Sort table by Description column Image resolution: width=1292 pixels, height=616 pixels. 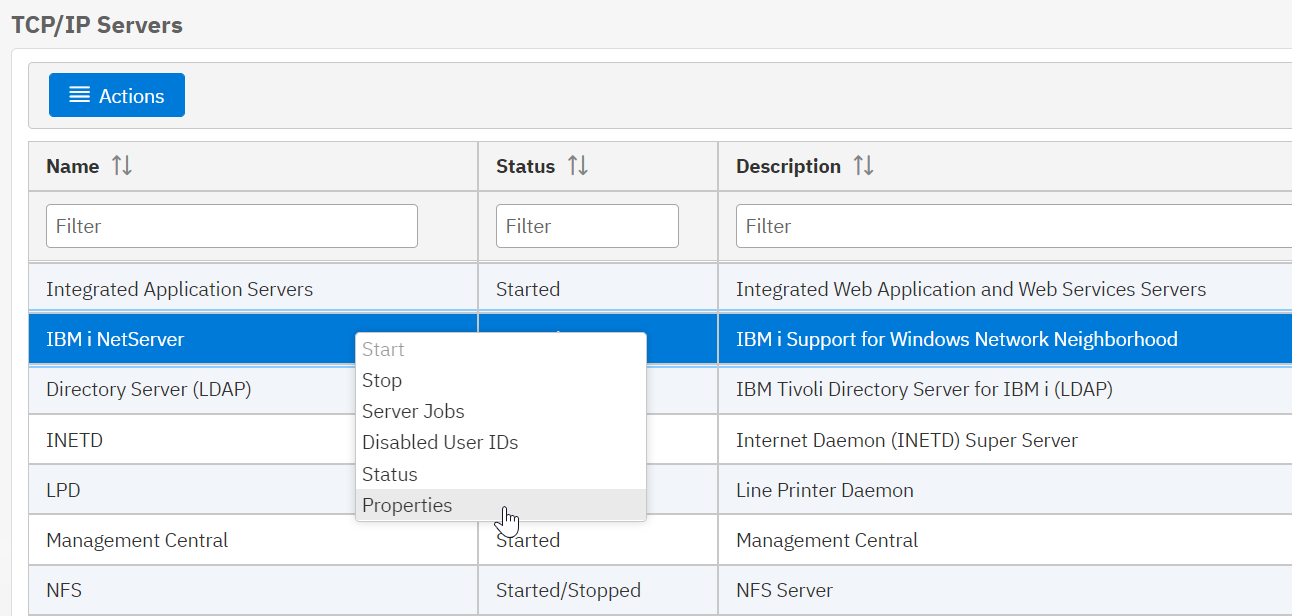[864, 166]
